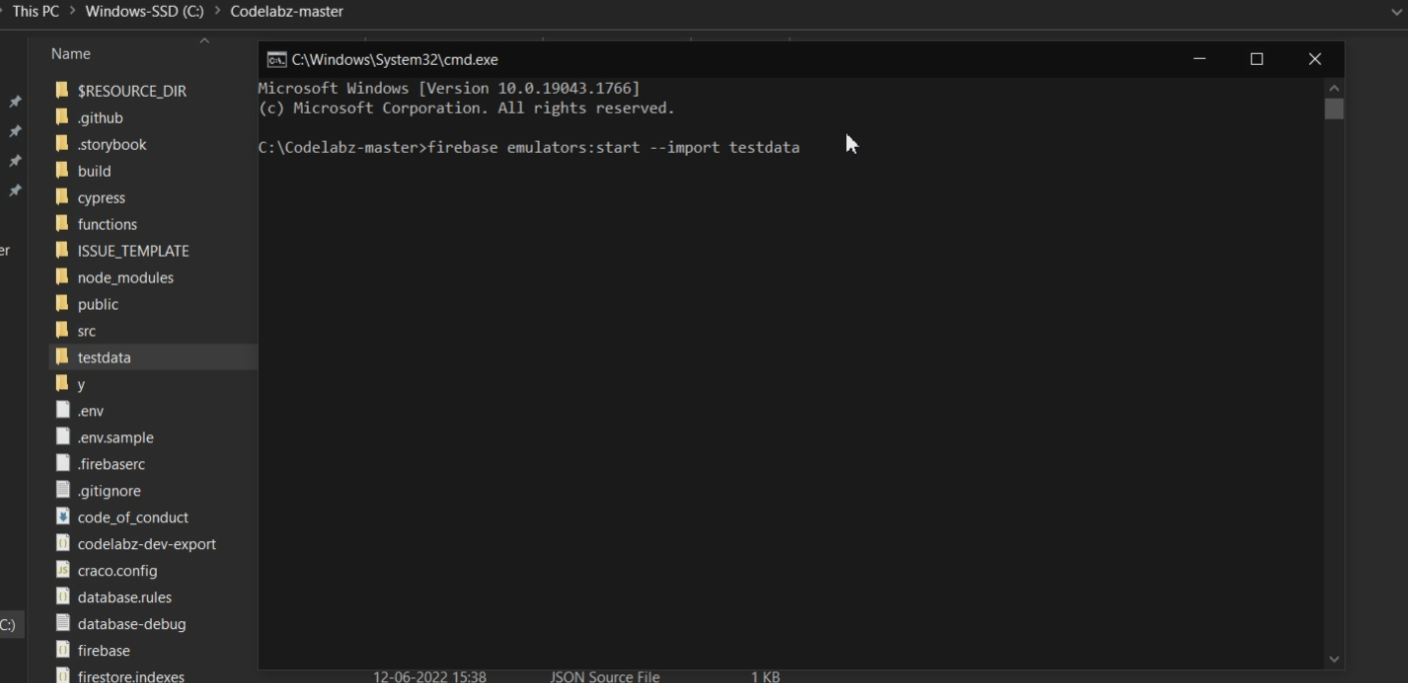The width and height of the screenshot is (1408, 683).
Task: Unpin the first quick access item
Action: (14, 100)
